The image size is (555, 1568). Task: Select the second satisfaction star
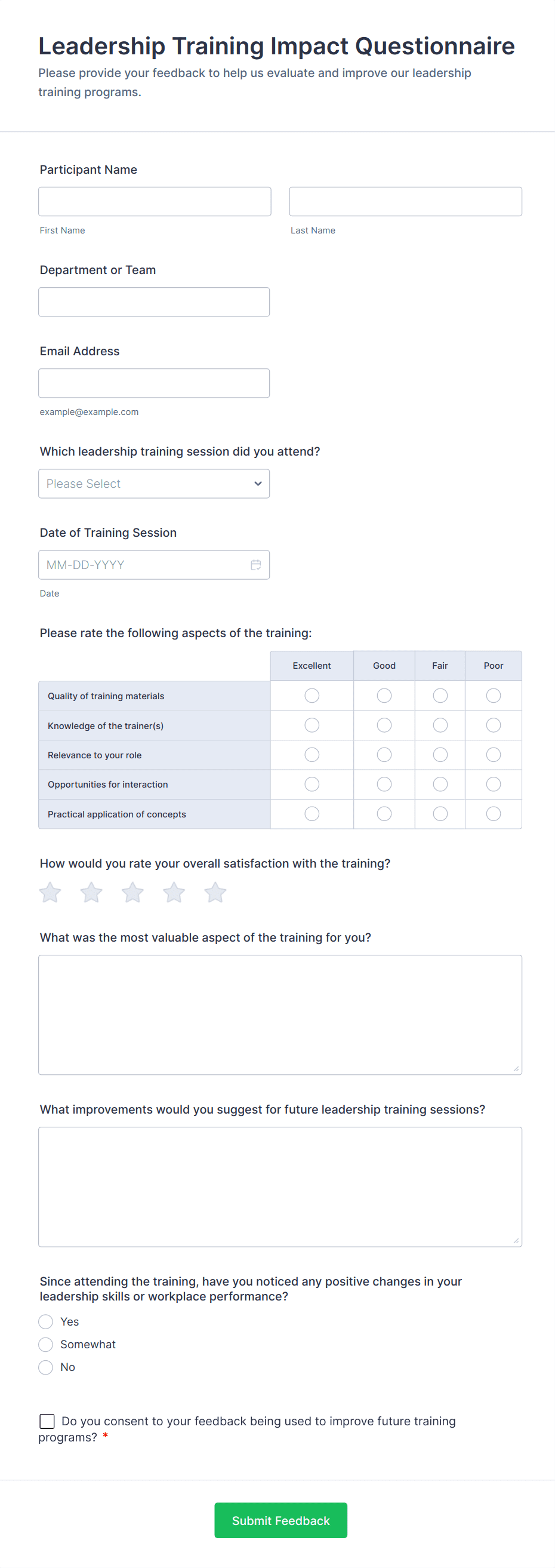[x=91, y=891]
